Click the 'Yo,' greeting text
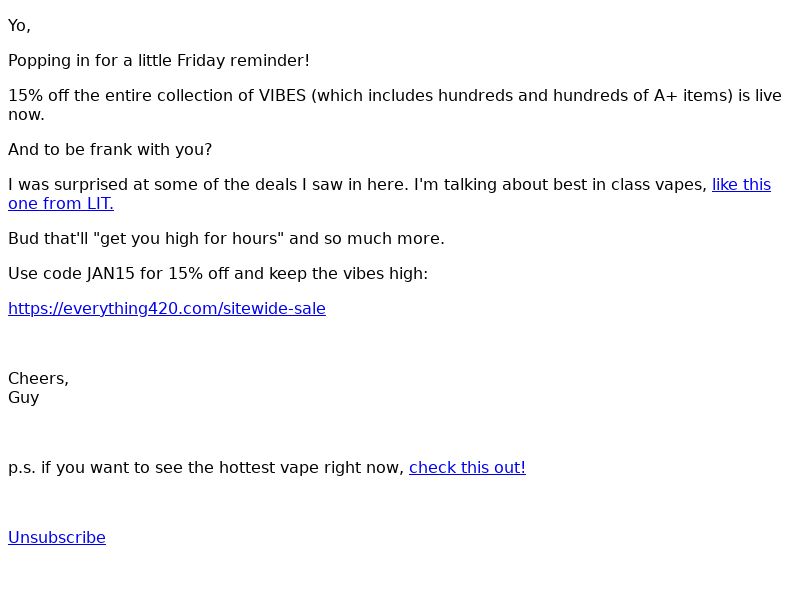The width and height of the screenshot is (800, 600). (x=19, y=26)
